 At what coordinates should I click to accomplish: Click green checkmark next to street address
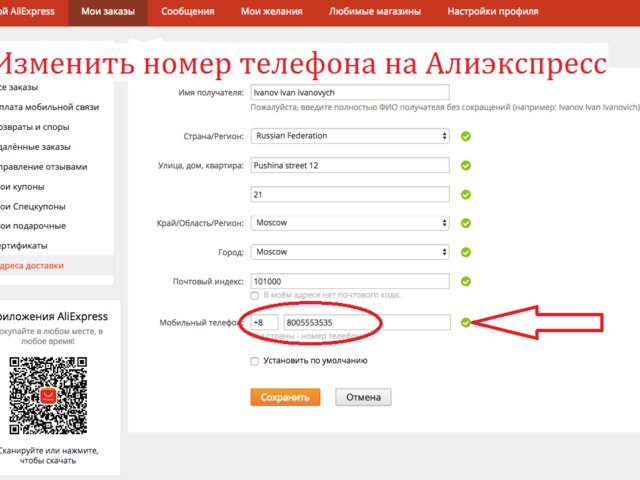click(466, 165)
